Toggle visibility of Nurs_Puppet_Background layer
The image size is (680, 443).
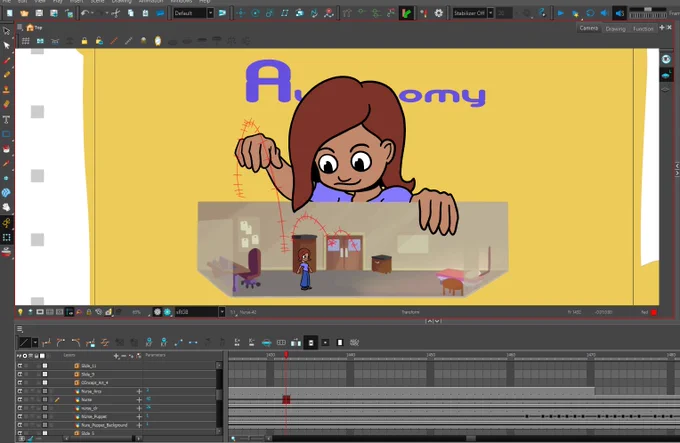tap(20, 425)
